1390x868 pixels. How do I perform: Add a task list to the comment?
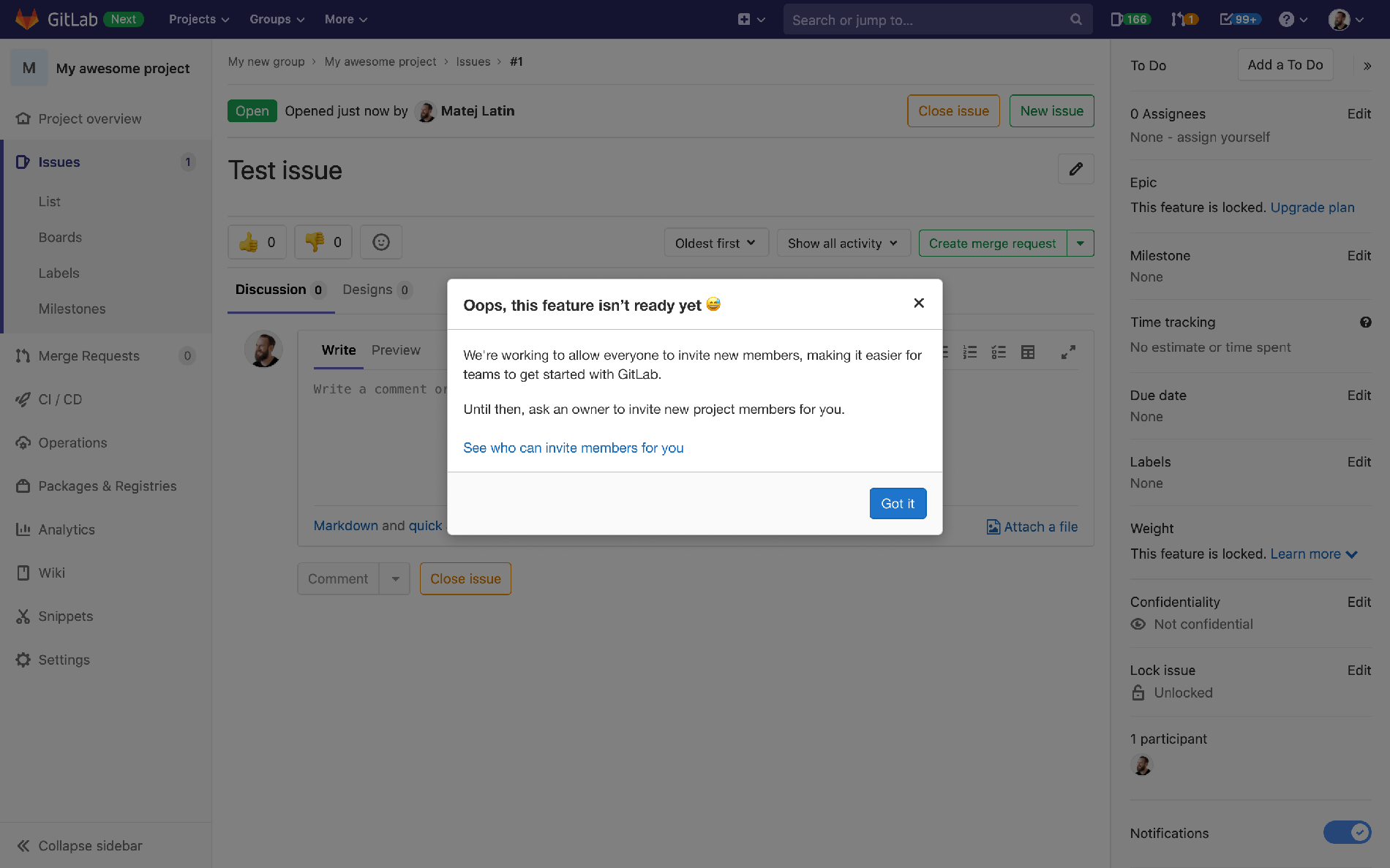click(x=998, y=352)
